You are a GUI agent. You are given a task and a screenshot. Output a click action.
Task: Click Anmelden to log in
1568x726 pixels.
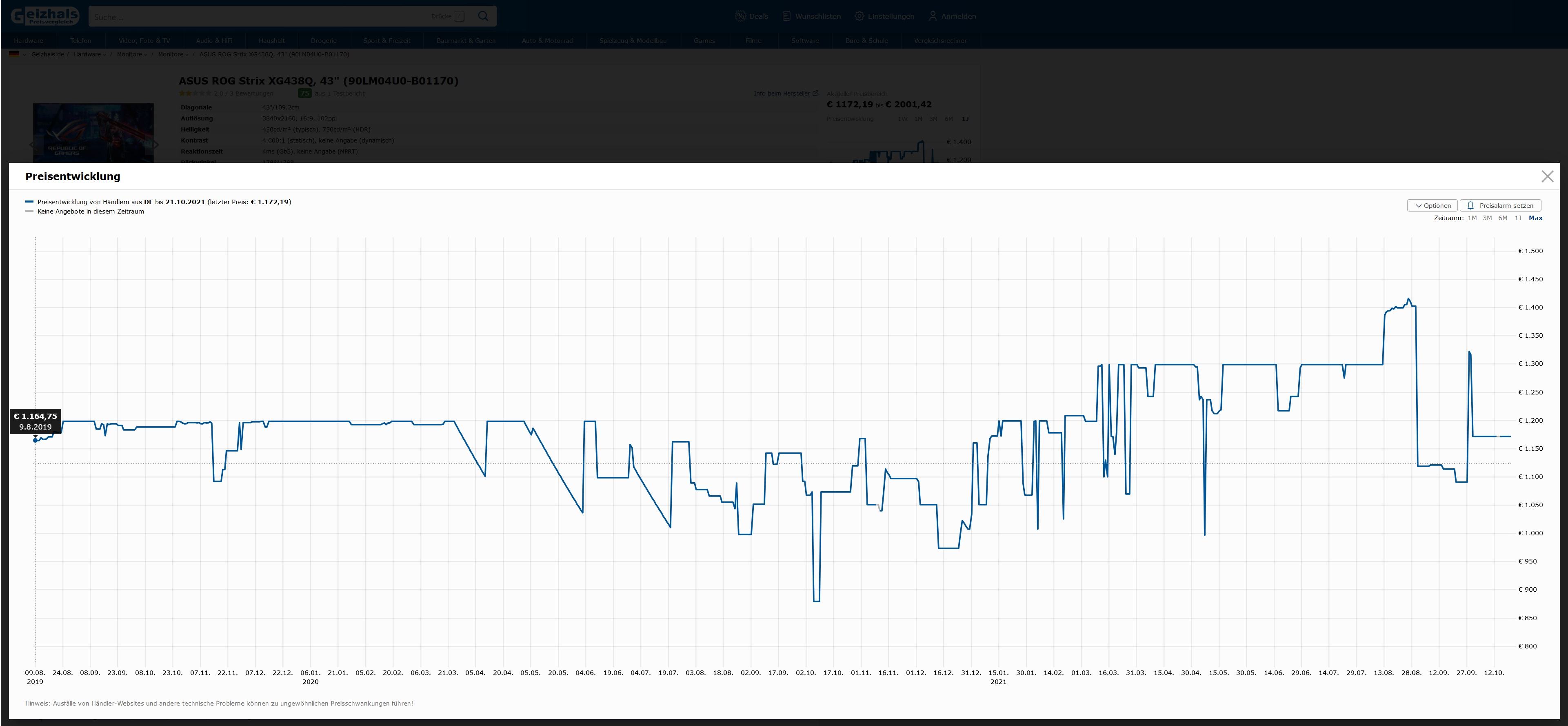click(952, 16)
